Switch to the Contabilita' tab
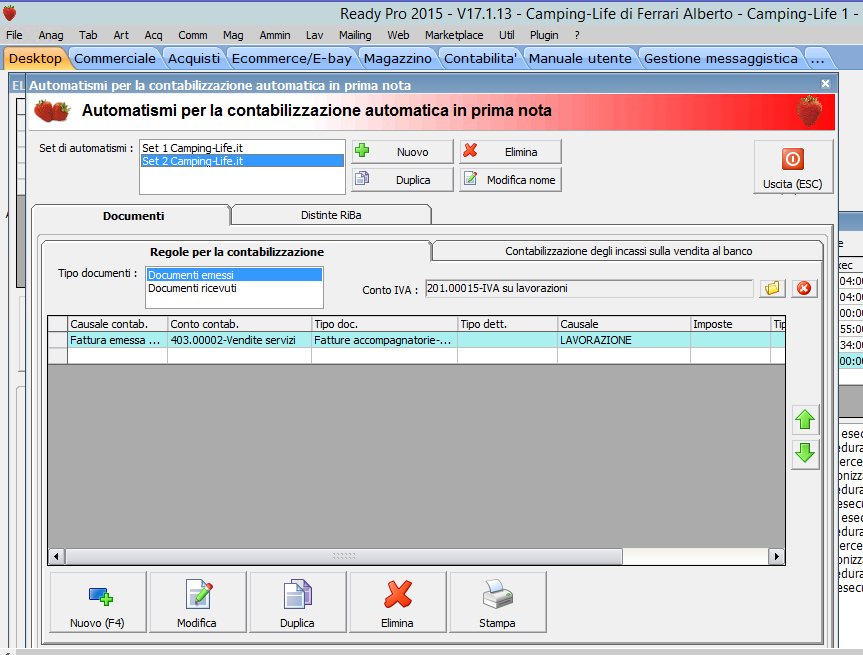863x655 pixels. (480, 58)
